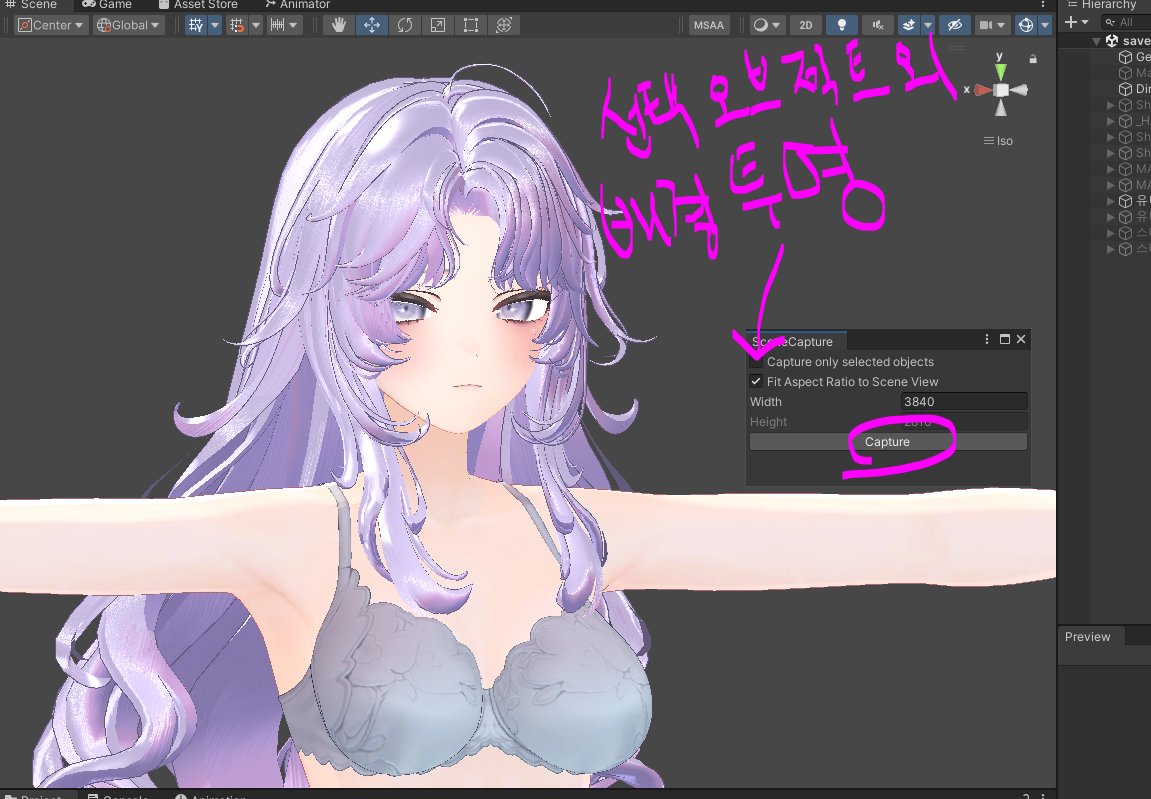Uncheck Fit Aspect Ratio to Scene View
Screen dimensions: 1151x799
coord(757,381)
